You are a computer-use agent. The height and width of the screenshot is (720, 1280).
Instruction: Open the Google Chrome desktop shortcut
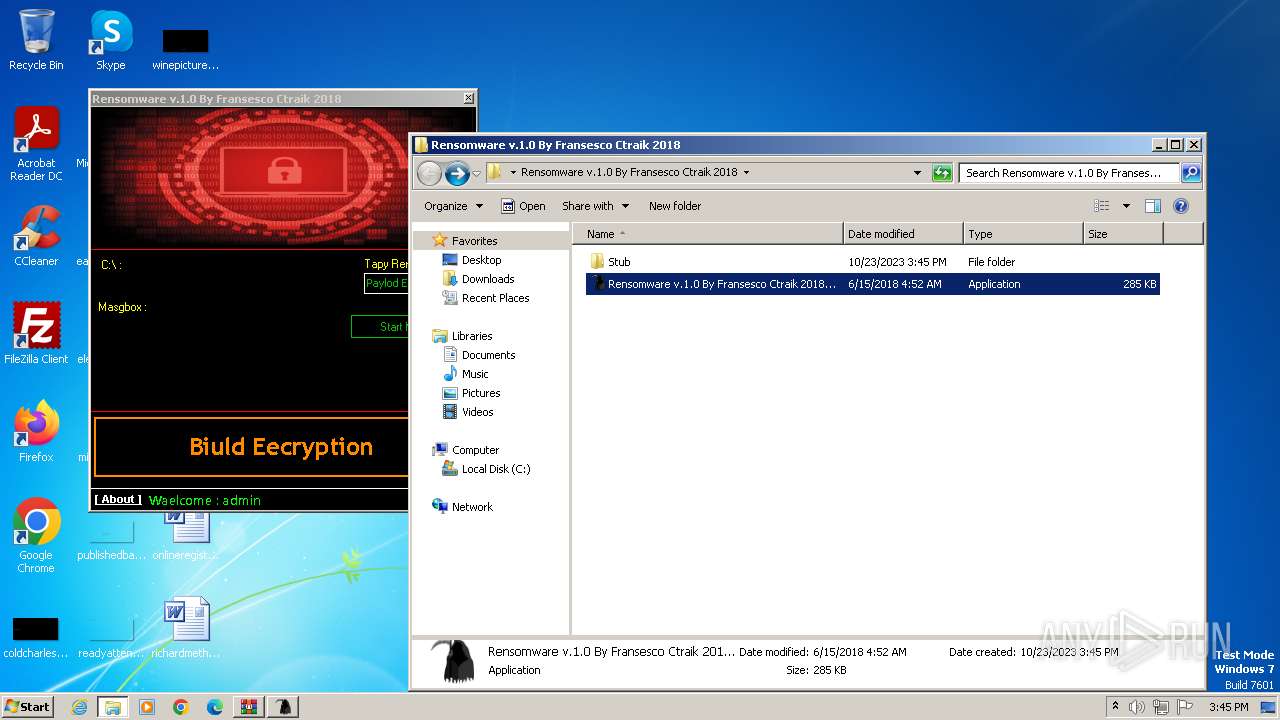[x=36, y=535]
